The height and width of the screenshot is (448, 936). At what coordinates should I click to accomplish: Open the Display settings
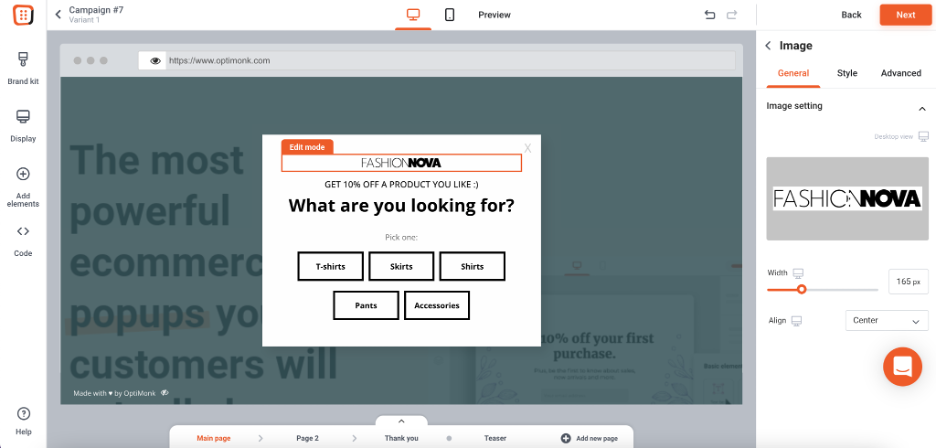coord(23,126)
